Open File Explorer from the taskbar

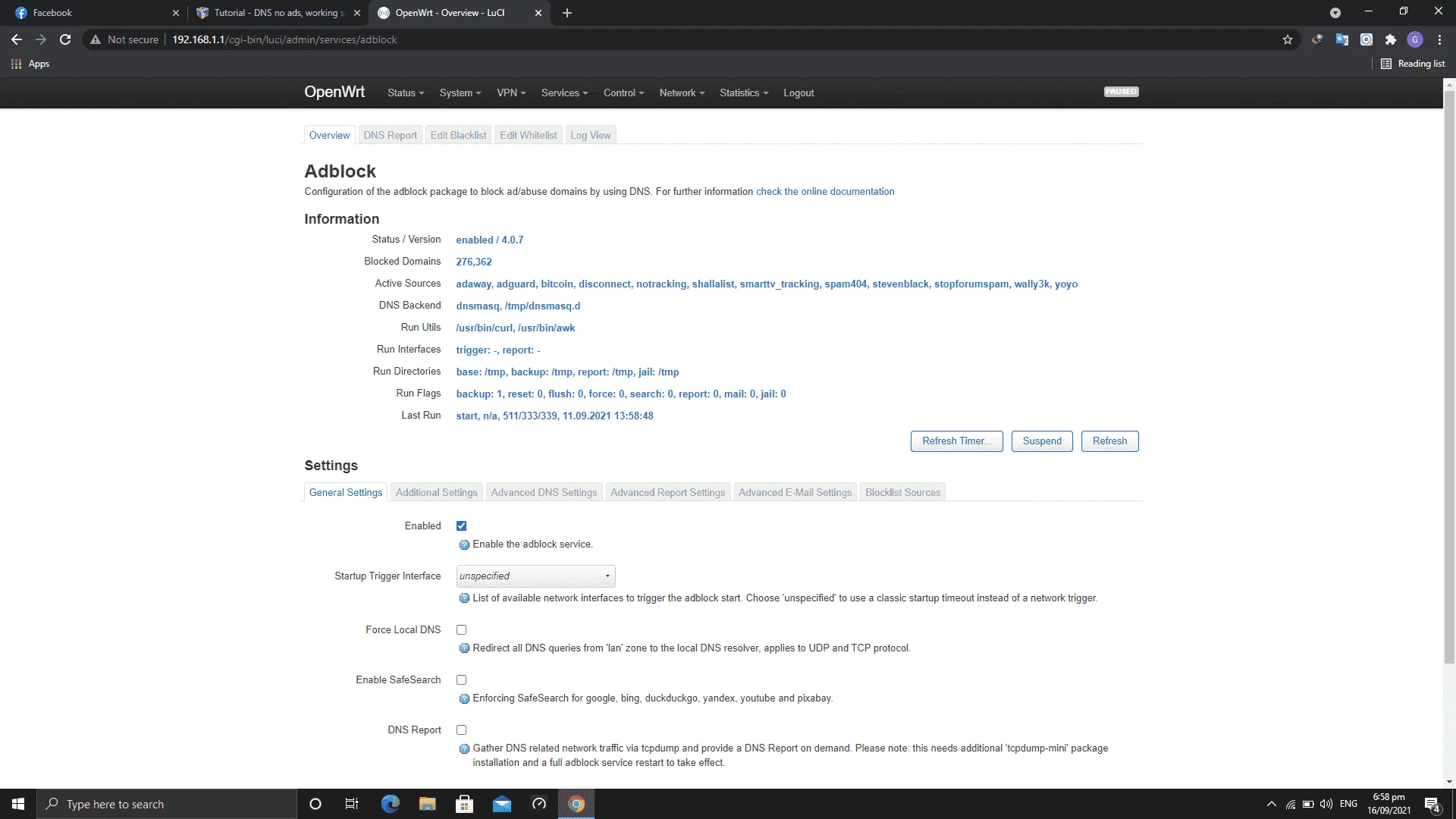click(x=427, y=804)
